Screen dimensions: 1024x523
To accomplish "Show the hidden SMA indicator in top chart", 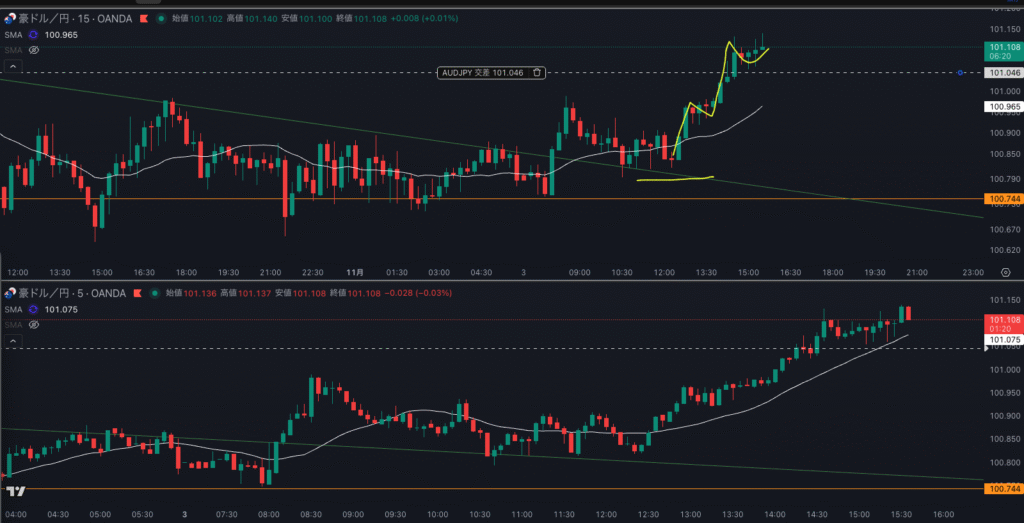I will [33, 49].
